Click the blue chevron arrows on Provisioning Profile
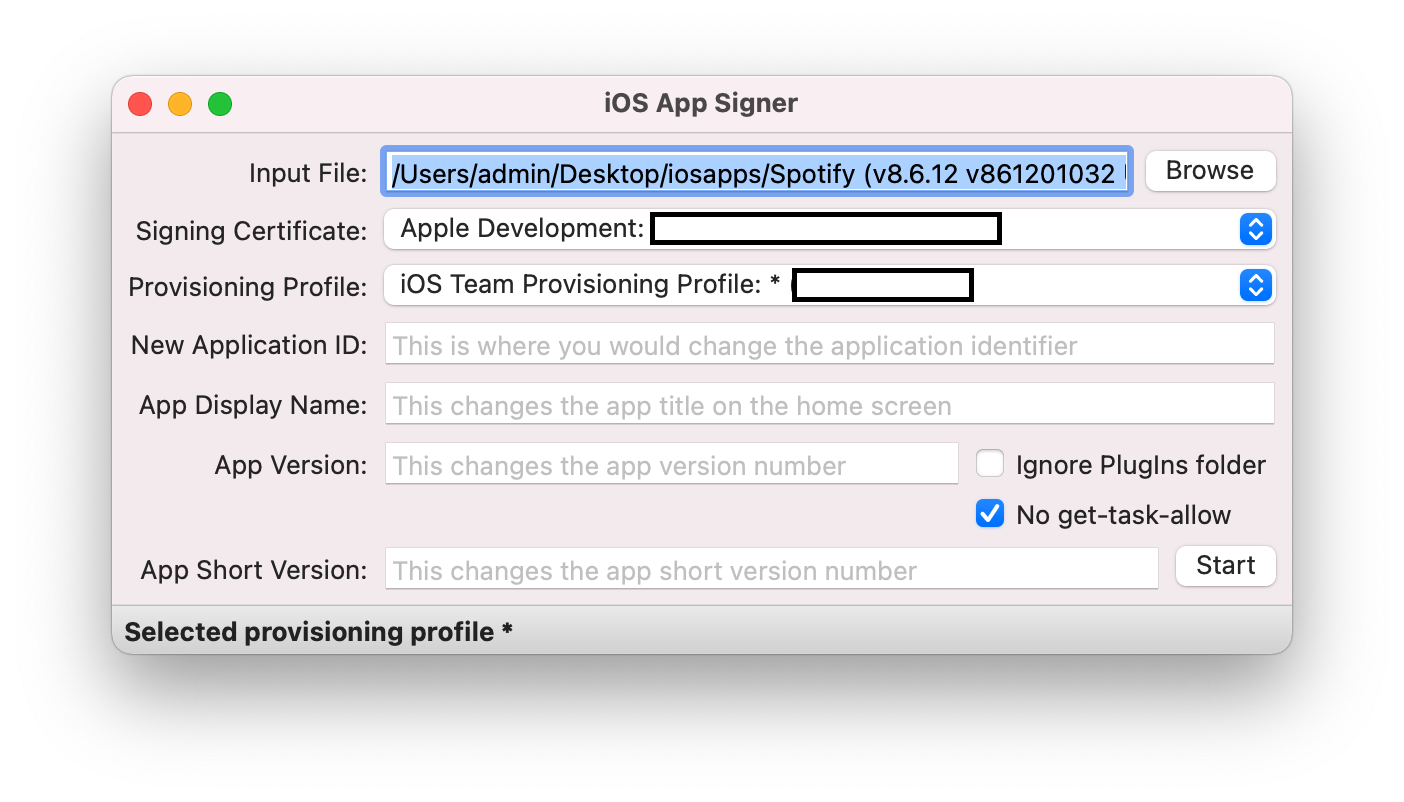The image size is (1404, 802). (x=1255, y=286)
